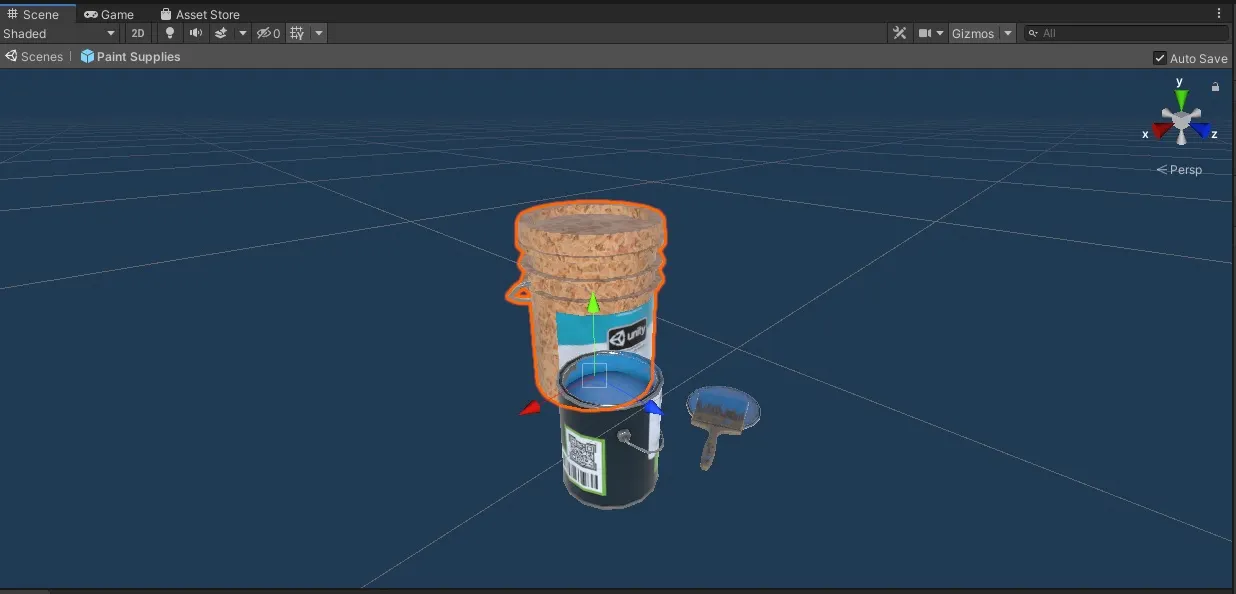Screen dimensions: 1236x594
Task: Switch projection via the Persp label
Action: coord(1180,170)
